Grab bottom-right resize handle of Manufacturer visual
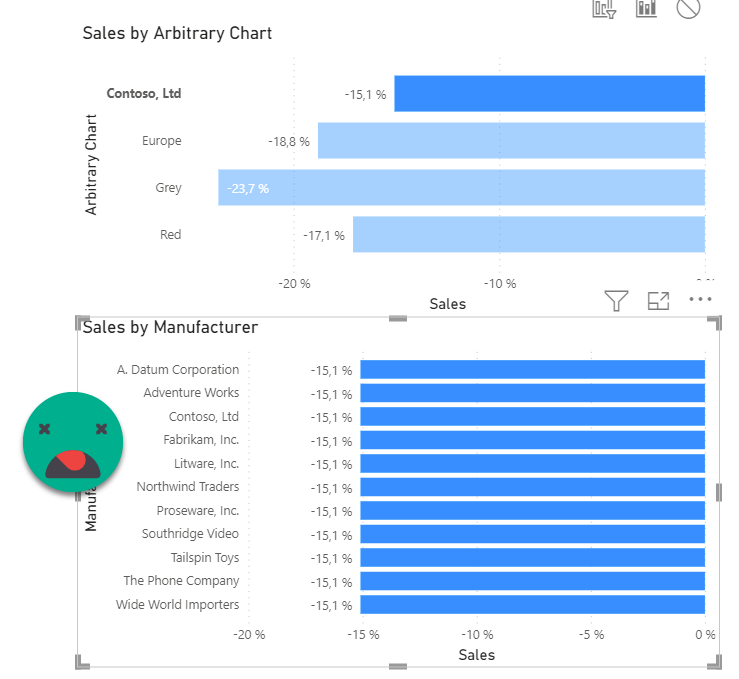 pyautogui.click(x=714, y=664)
